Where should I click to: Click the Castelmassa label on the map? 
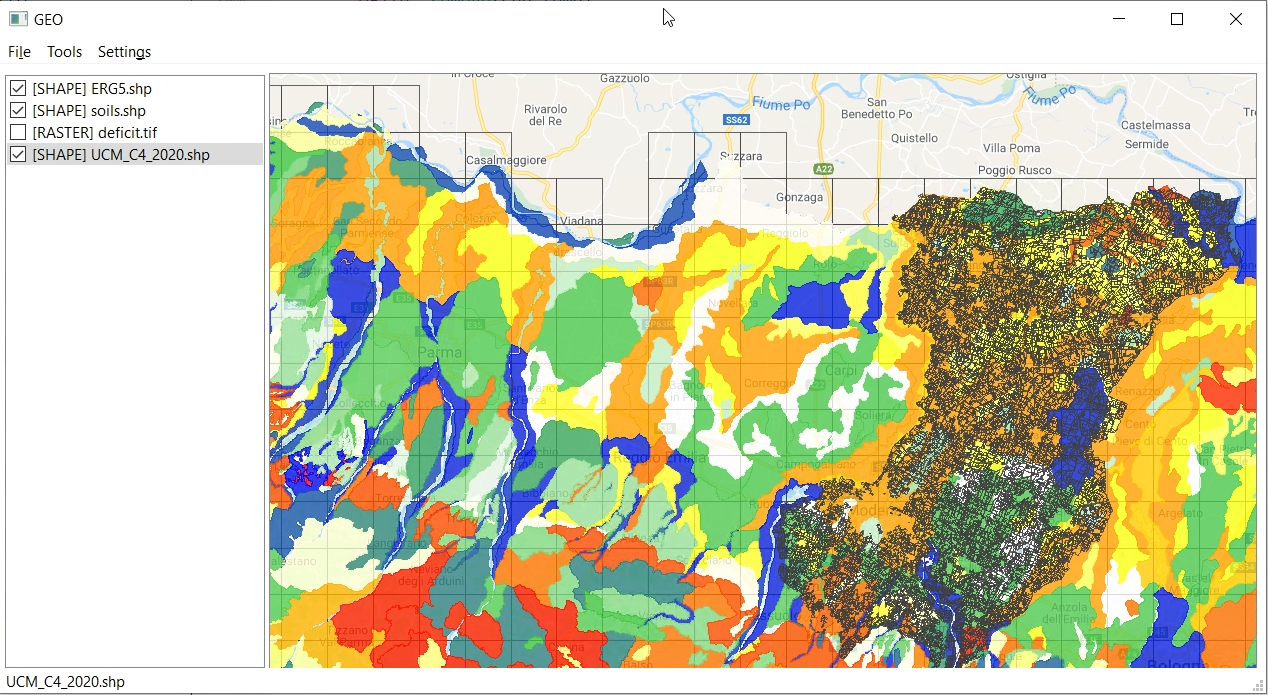point(1158,125)
